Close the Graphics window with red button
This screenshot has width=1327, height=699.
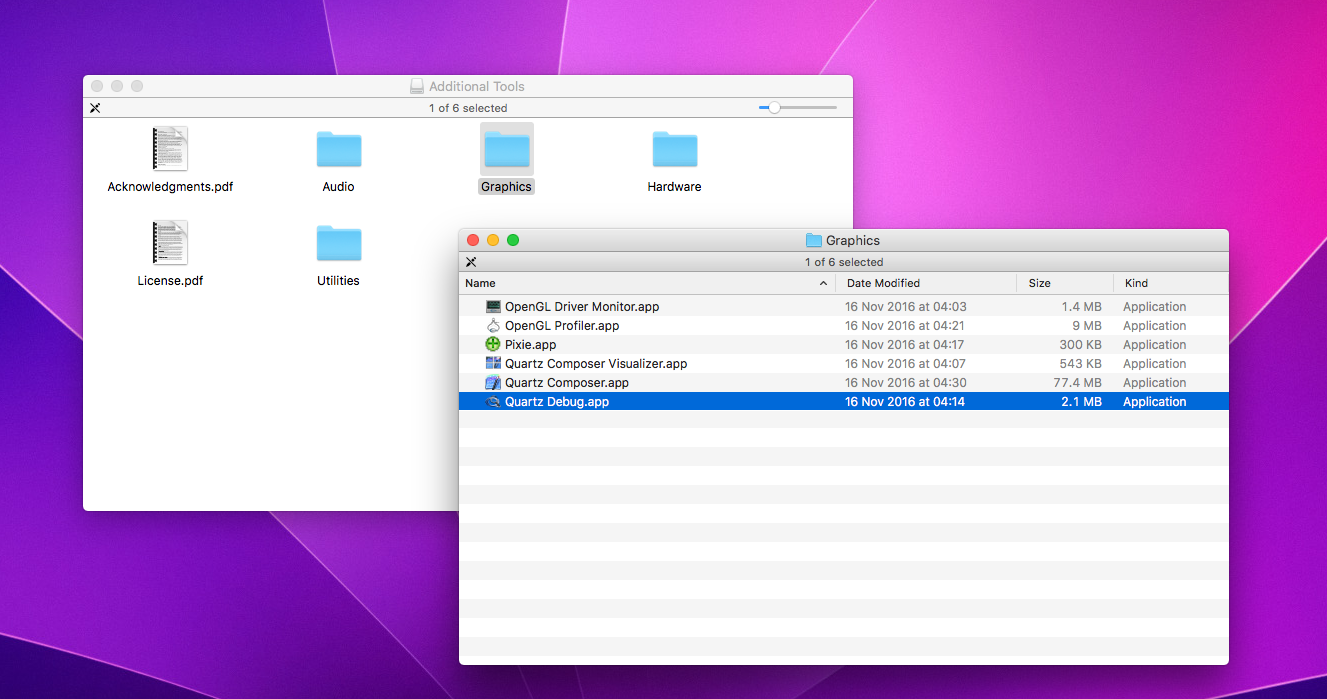point(473,240)
